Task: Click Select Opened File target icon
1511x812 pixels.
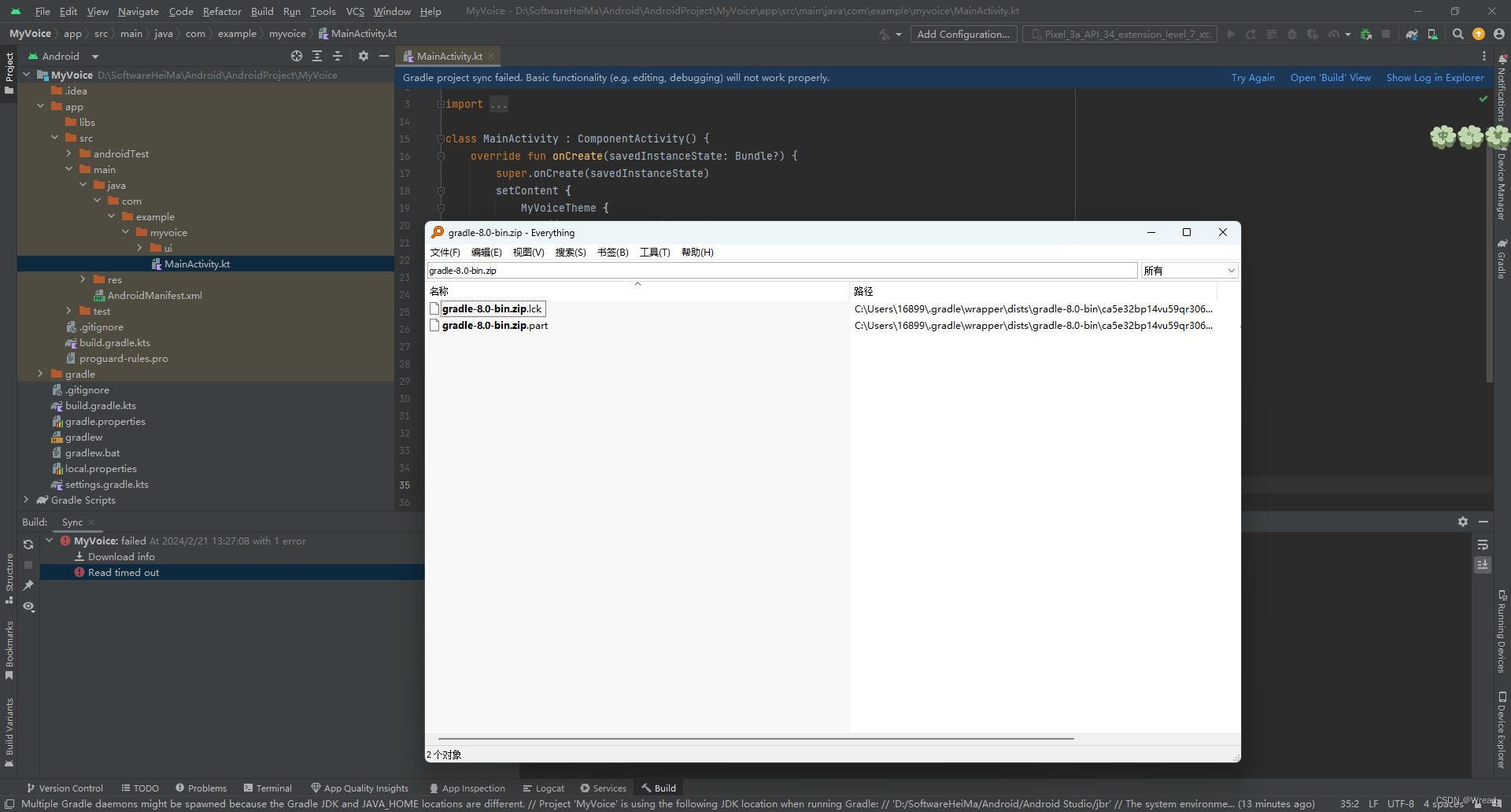Action: pos(296,56)
